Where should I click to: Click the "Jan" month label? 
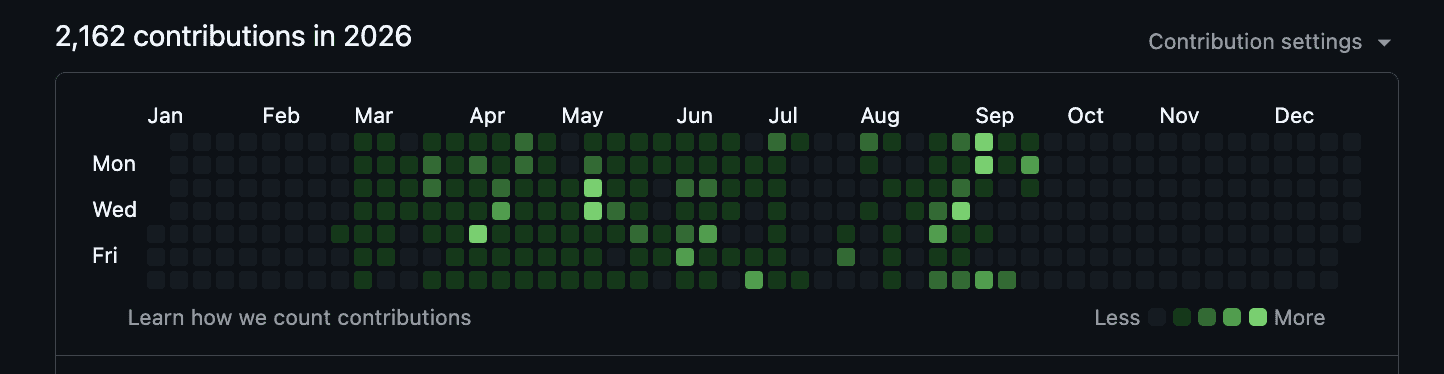(x=165, y=116)
